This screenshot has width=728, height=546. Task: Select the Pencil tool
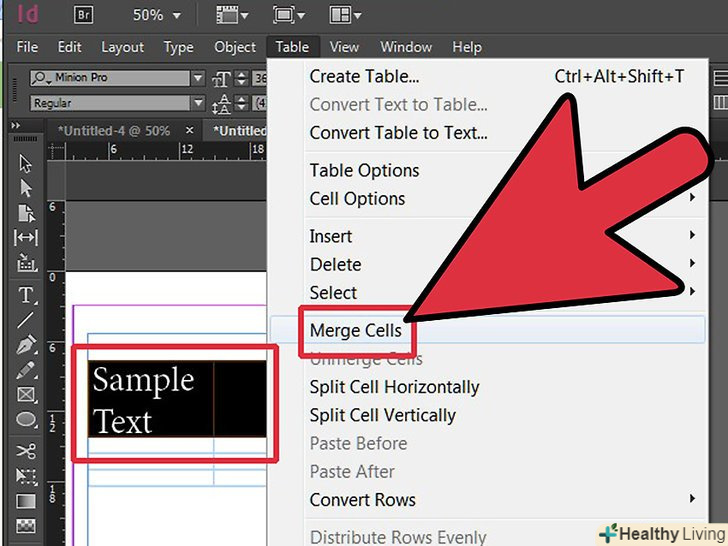click(26, 370)
